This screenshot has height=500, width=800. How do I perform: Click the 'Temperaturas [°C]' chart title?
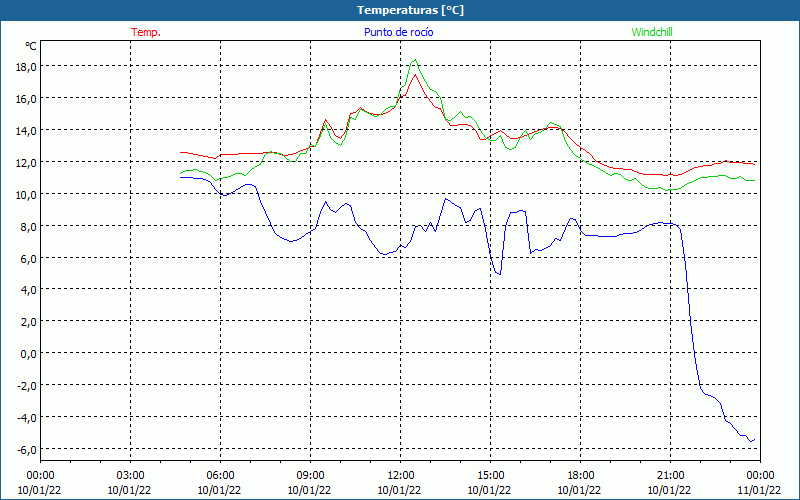click(x=410, y=10)
